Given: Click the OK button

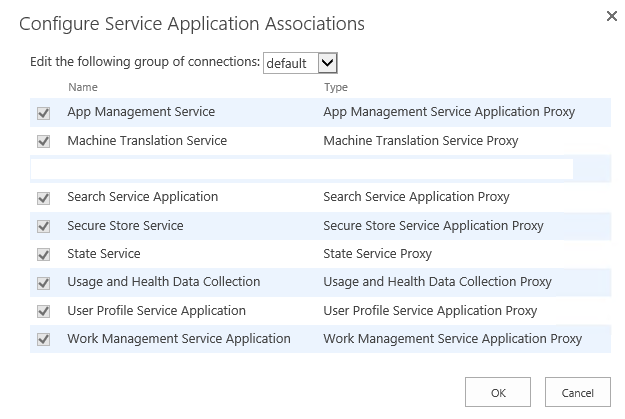Looking at the screenshot, I should click(498, 393).
